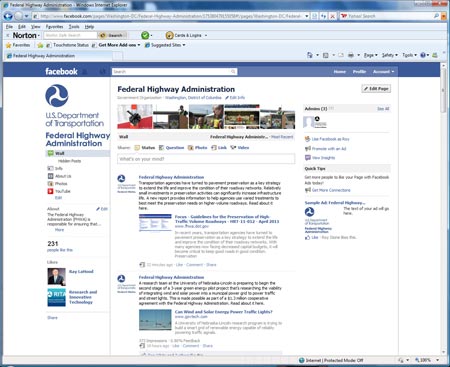Select Wall in the left sidebar
Screen dimensions: 450x367
[77, 153]
